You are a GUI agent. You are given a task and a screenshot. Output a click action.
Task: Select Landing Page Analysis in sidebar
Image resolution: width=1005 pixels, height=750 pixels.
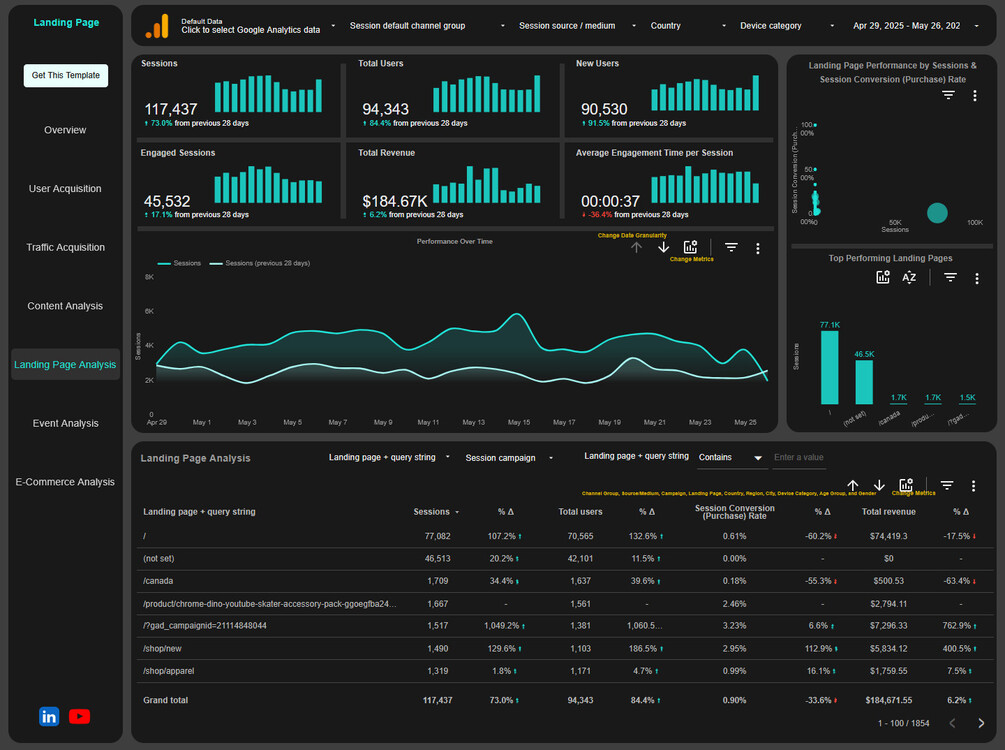click(x=65, y=365)
